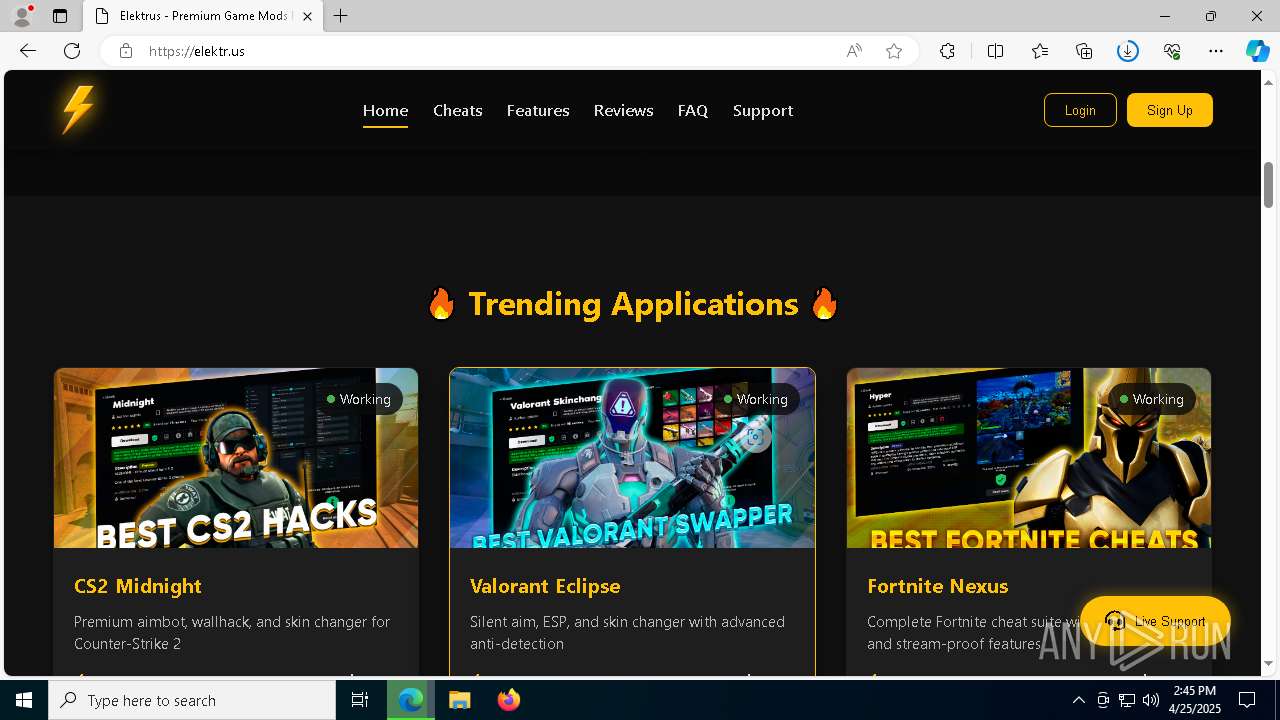Open the tab actions menu icon
This screenshot has height=720, width=1280.
60,16
